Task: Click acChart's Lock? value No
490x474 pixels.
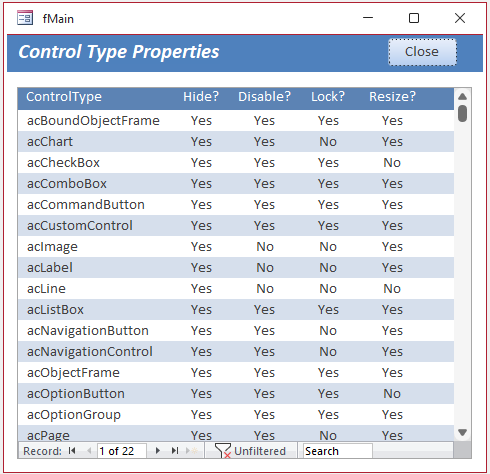Action: (x=328, y=142)
